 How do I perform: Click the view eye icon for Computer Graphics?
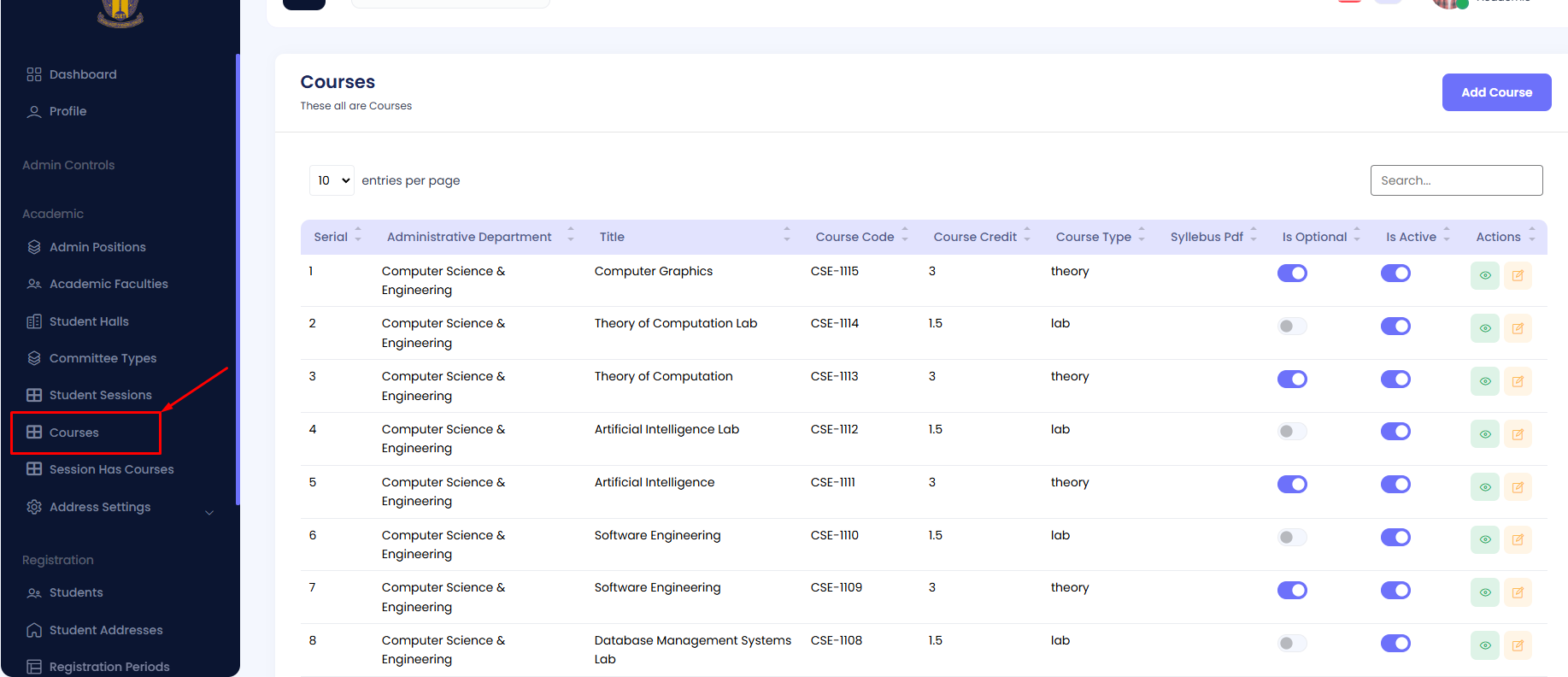click(x=1484, y=275)
